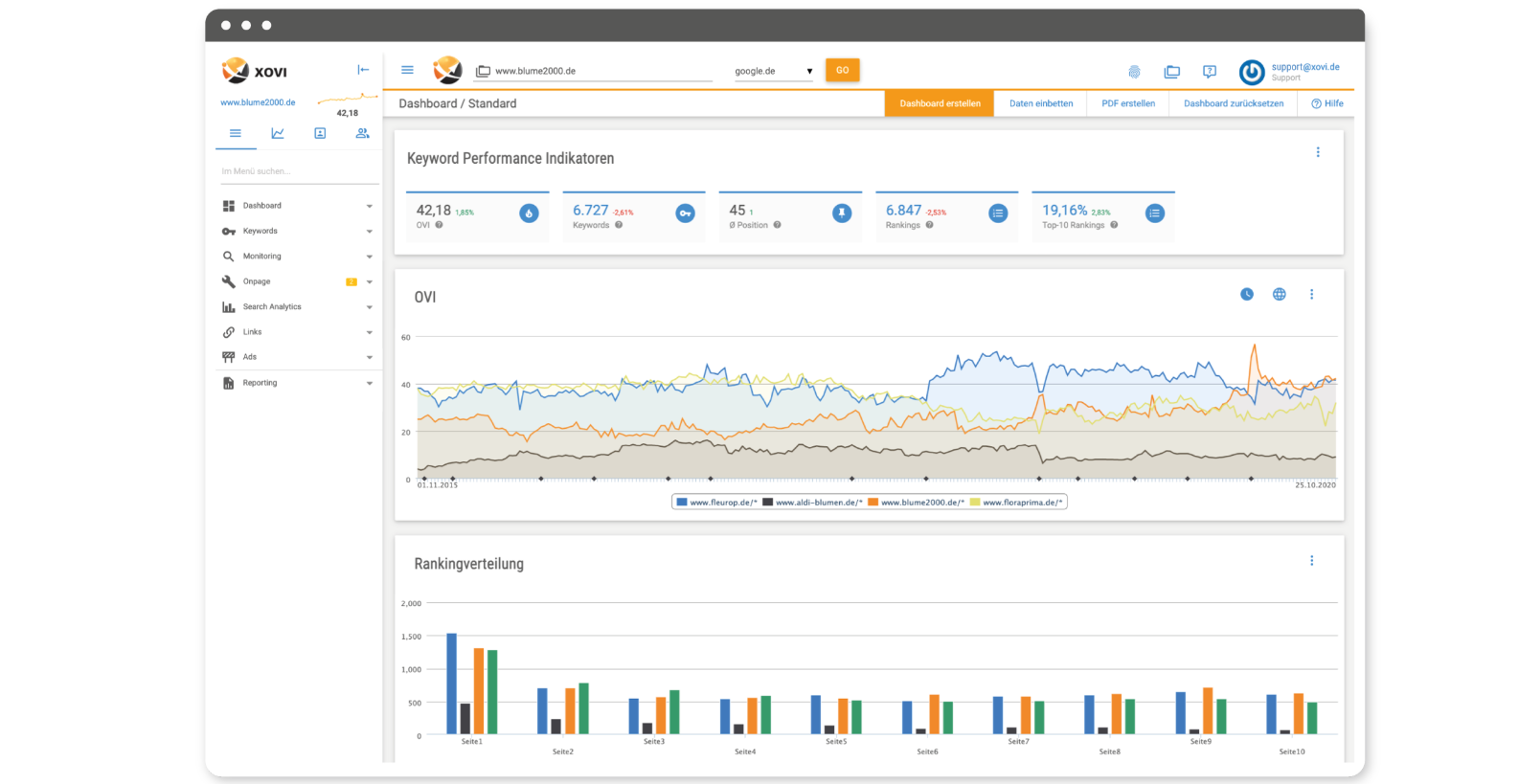
Task: Toggle www.aldi-blumen.de/* legend entry
Action: [x=813, y=503]
